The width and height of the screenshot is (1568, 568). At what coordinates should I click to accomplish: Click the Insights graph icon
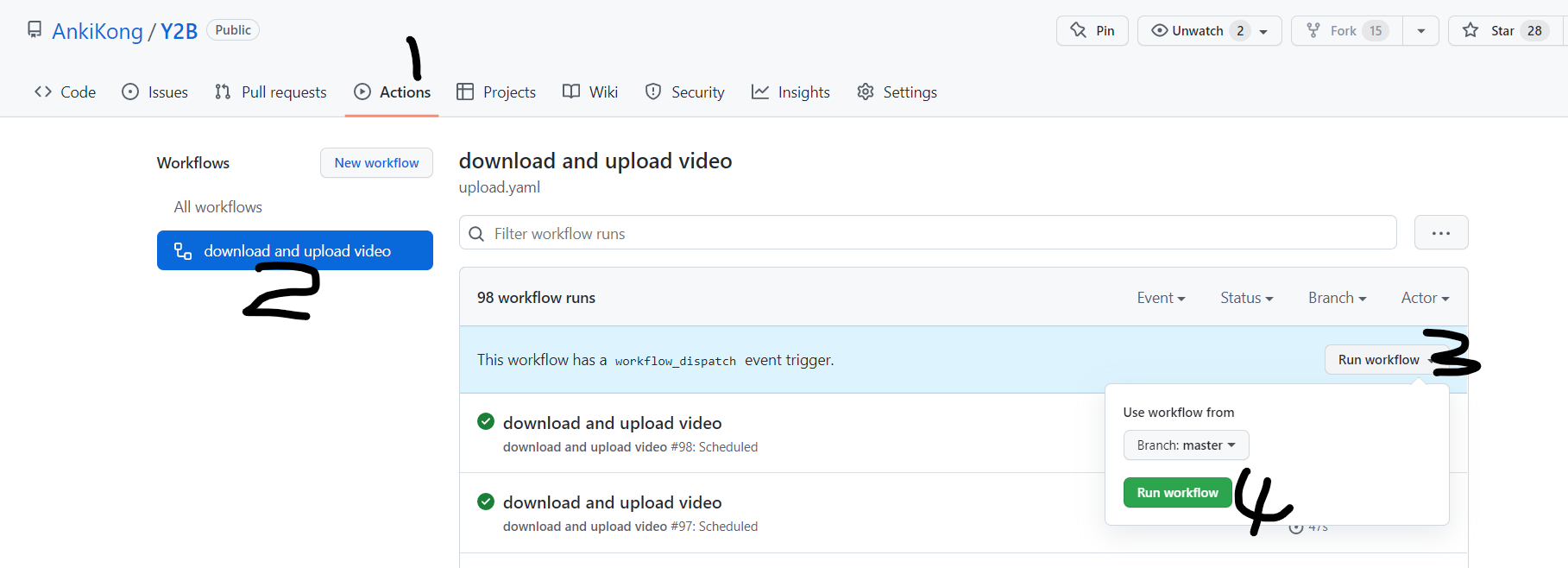click(760, 92)
